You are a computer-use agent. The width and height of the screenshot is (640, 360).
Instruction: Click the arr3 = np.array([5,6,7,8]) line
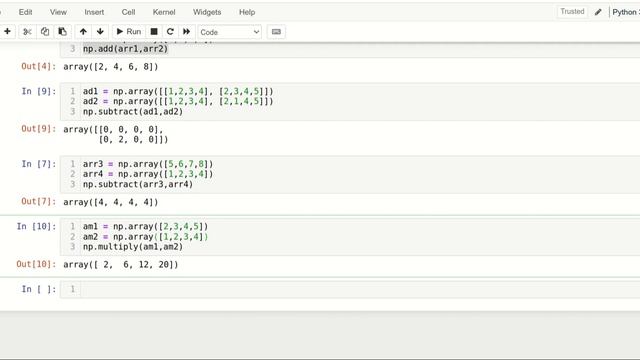[148, 164]
